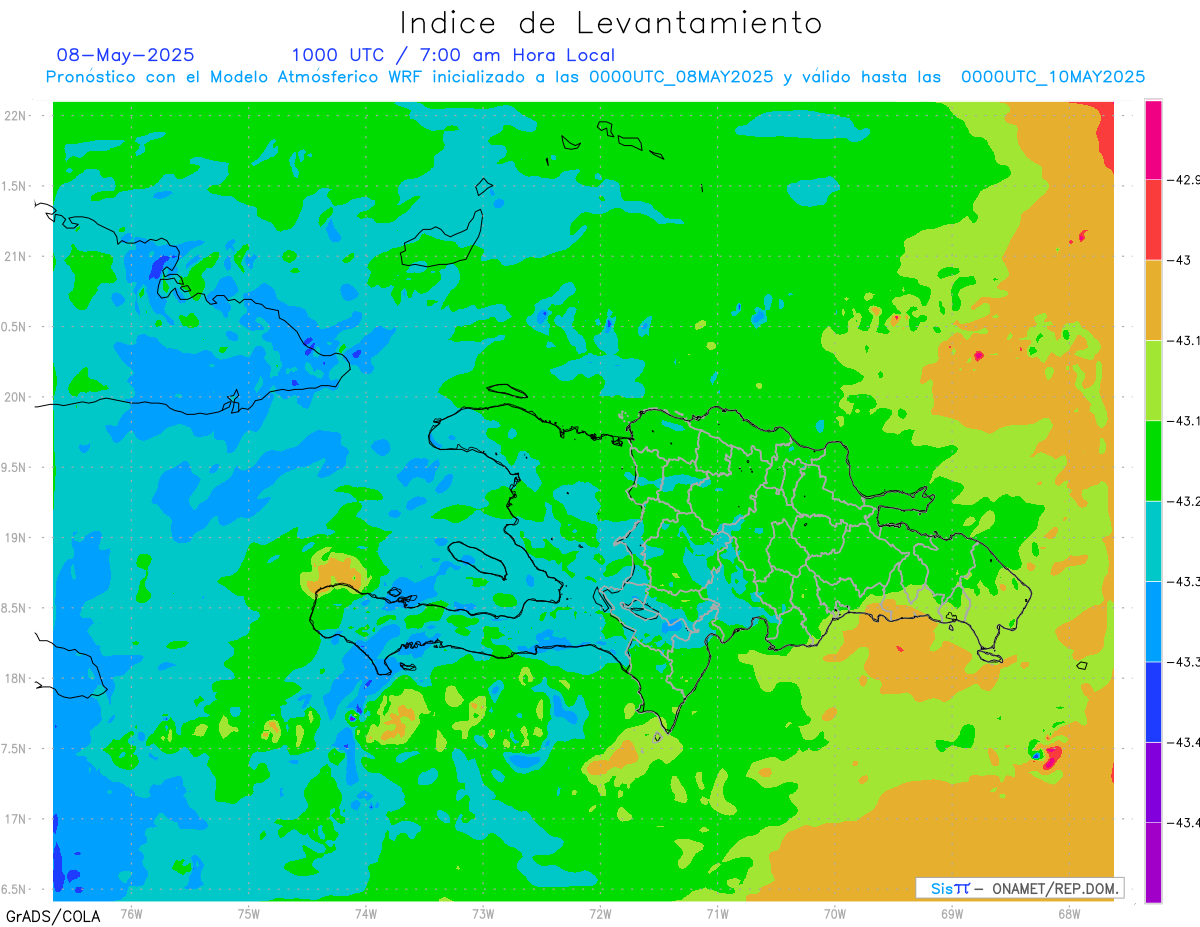Screen dimensions: 1200x927
Task: Select the date text "08-May-2025"
Action: [x=126, y=55]
